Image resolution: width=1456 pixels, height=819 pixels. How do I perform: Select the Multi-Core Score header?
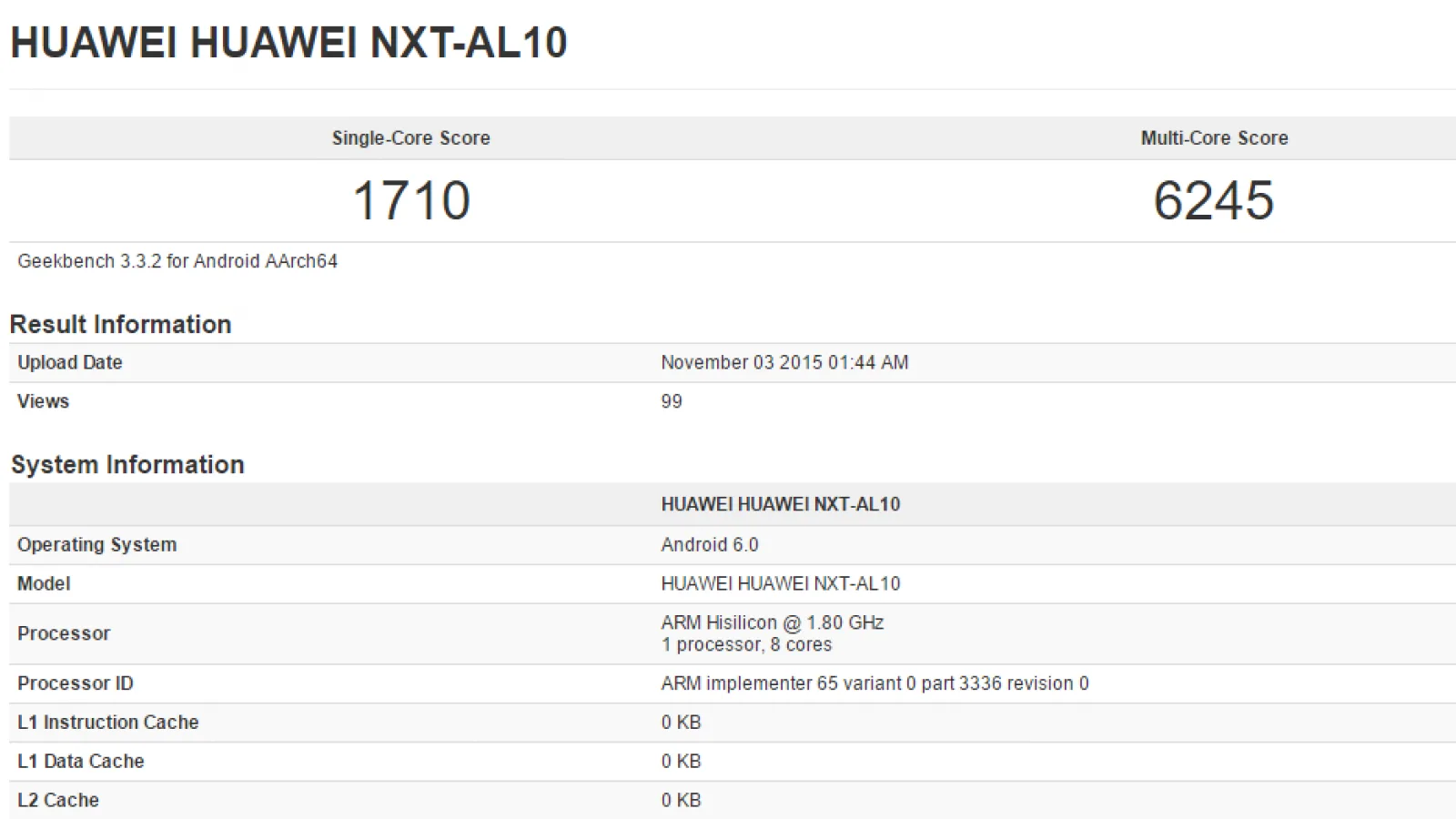pyautogui.click(x=1215, y=138)
